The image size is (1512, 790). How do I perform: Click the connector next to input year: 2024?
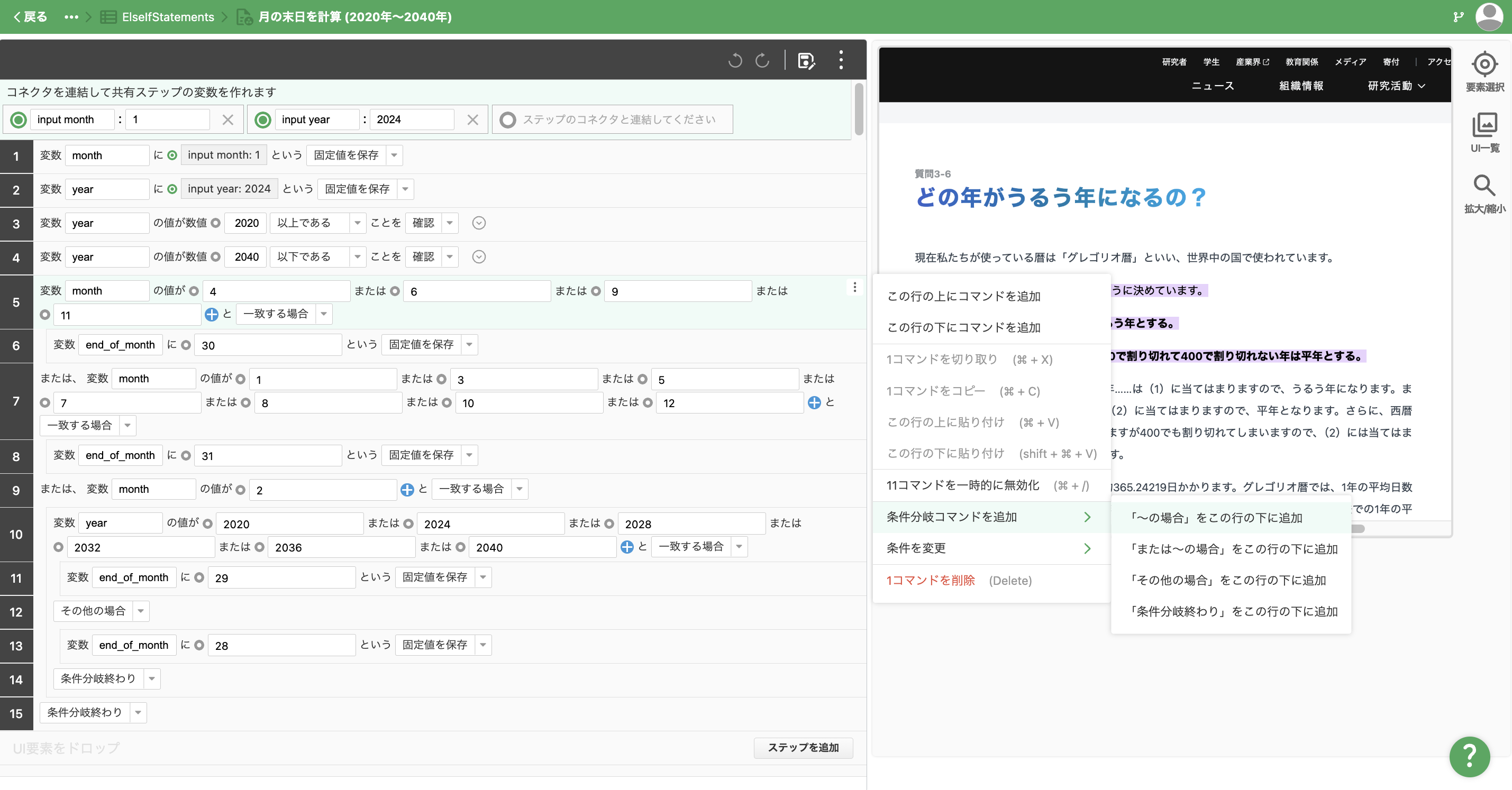(x=172, y=189)
